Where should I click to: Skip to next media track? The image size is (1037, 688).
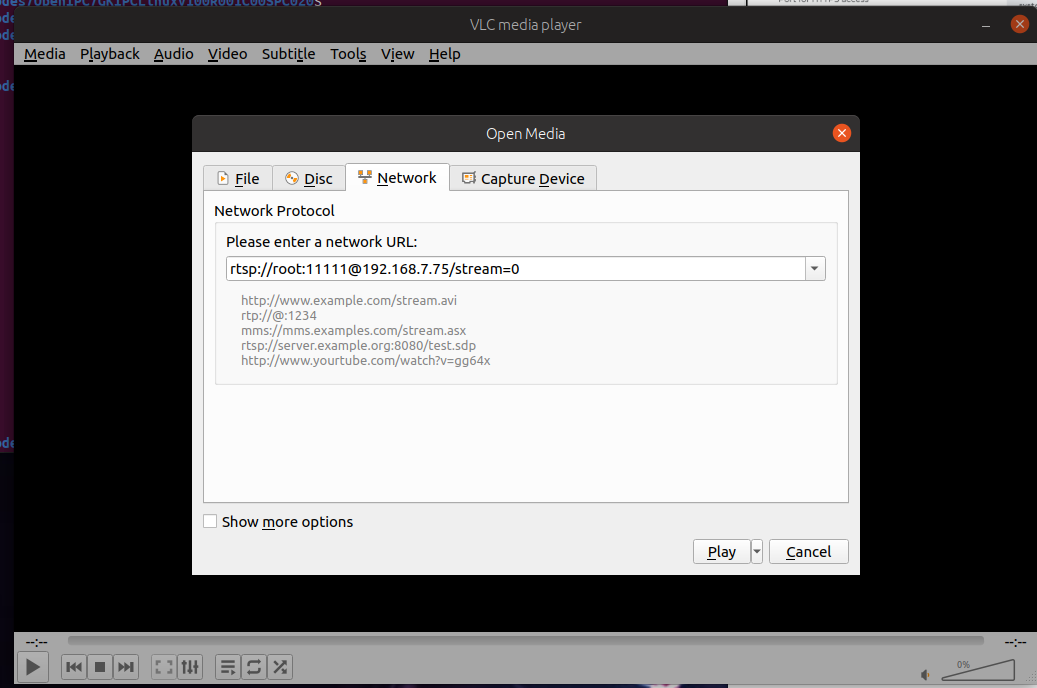pos(126,667)
